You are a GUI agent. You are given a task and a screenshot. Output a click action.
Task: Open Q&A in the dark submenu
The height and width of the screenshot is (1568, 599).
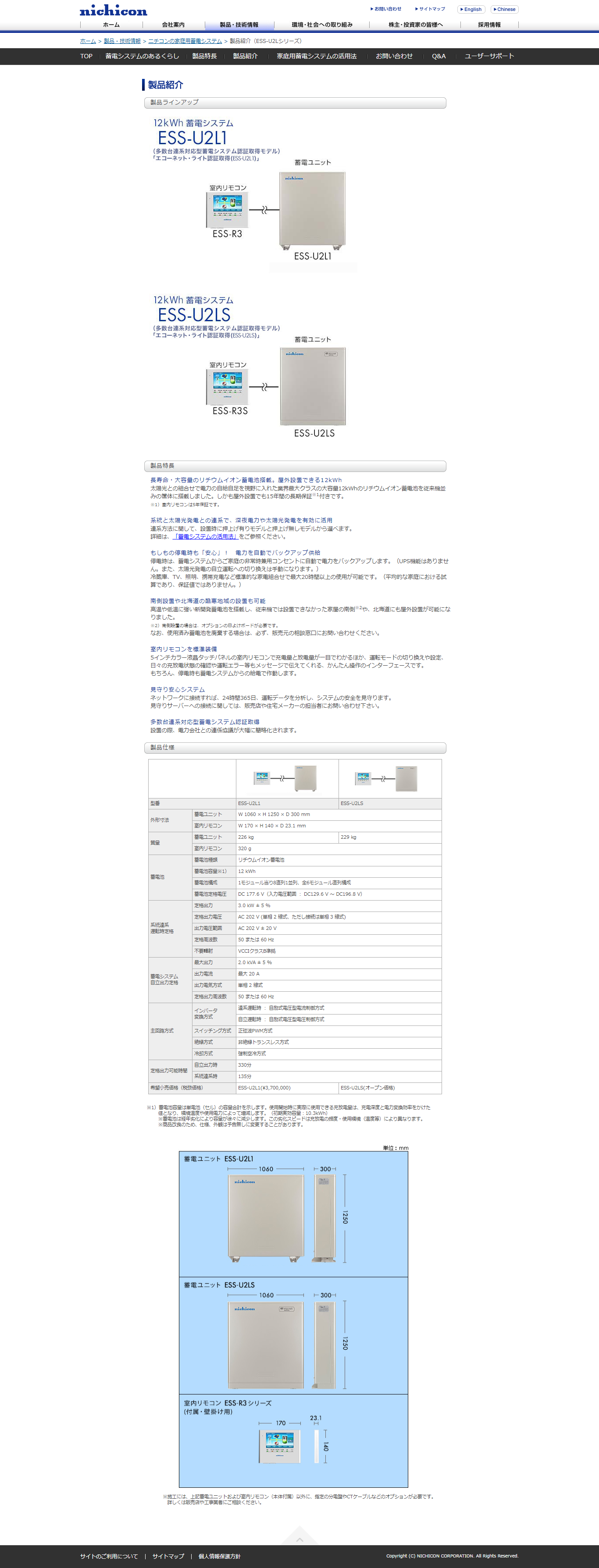click(439, 56)
